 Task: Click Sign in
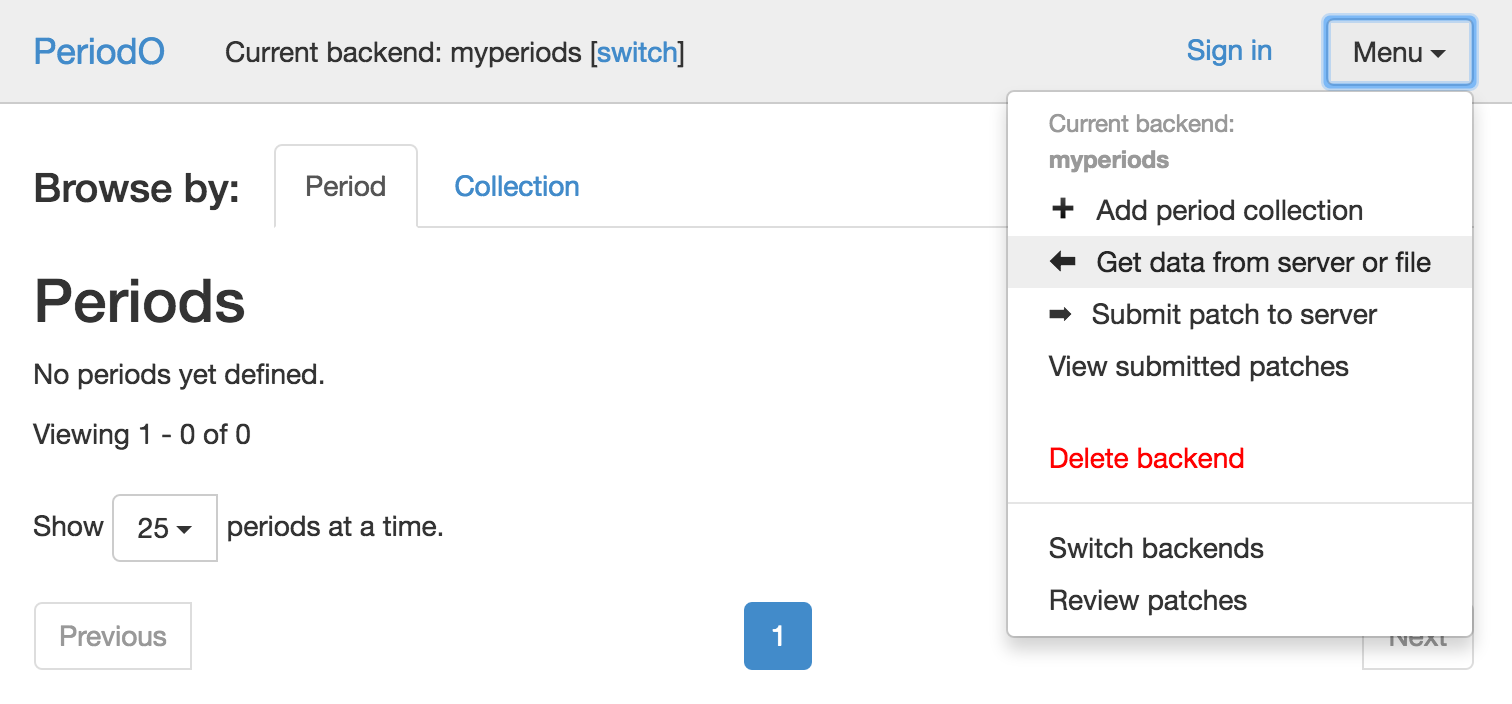1229,50
